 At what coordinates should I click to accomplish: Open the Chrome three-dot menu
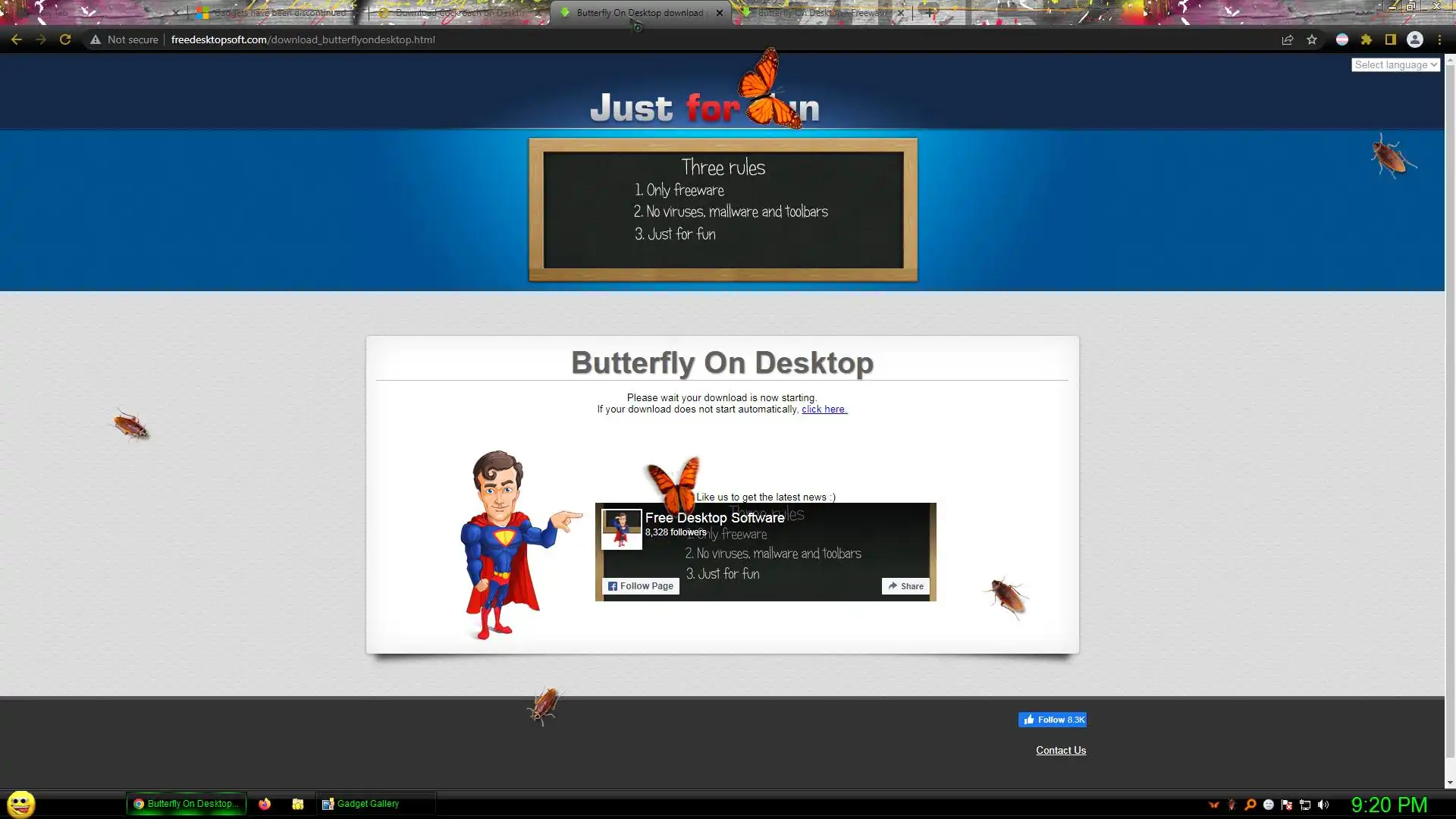(1439, 39)
